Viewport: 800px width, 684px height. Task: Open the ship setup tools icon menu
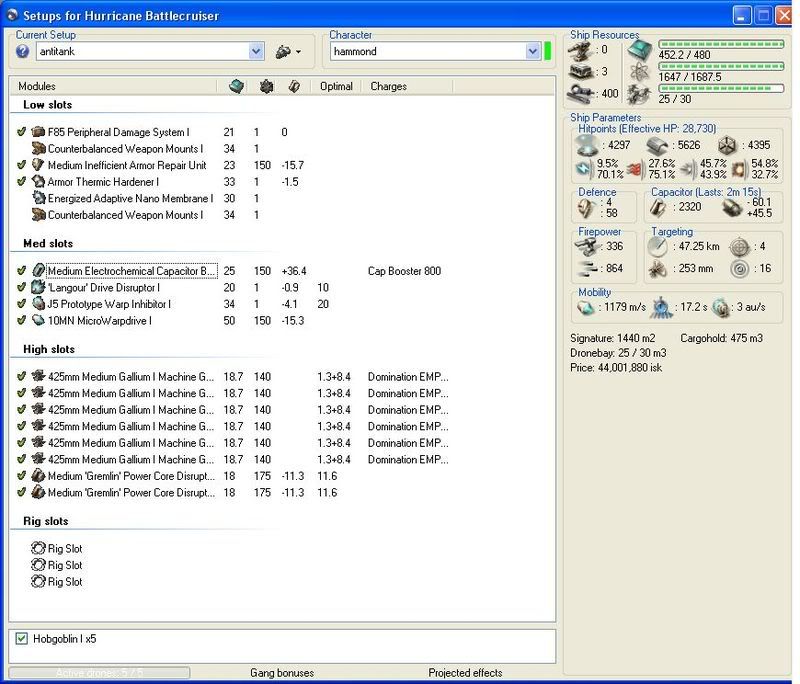coord(287,51)
